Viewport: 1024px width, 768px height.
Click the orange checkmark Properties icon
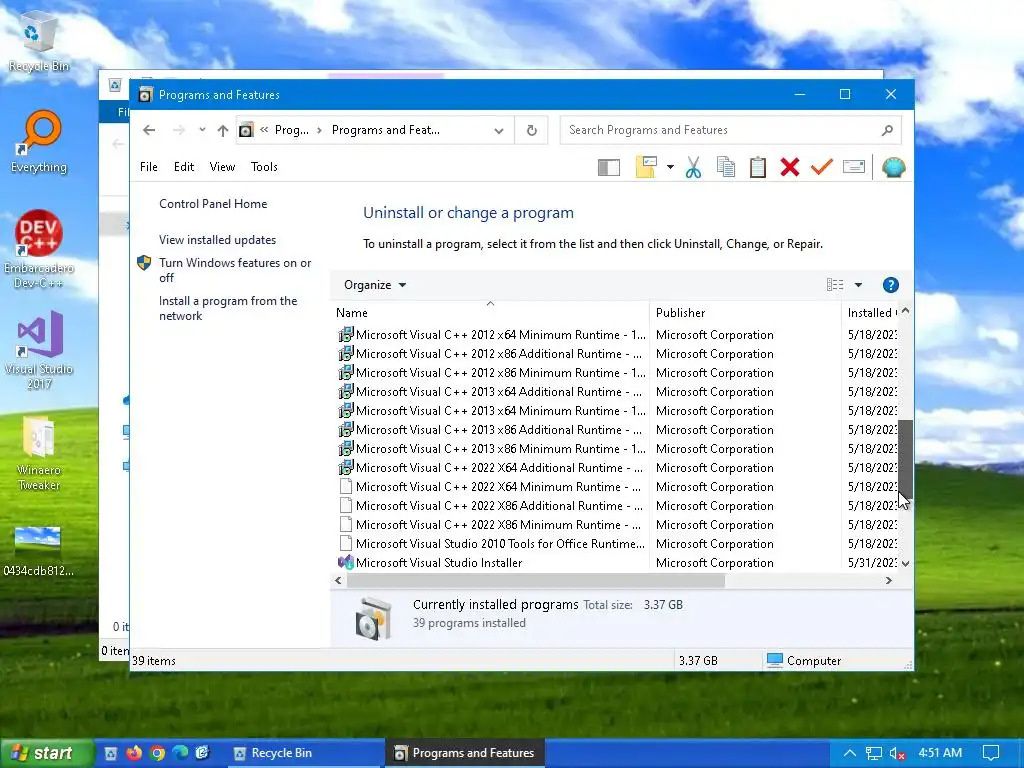pos(822,167)
